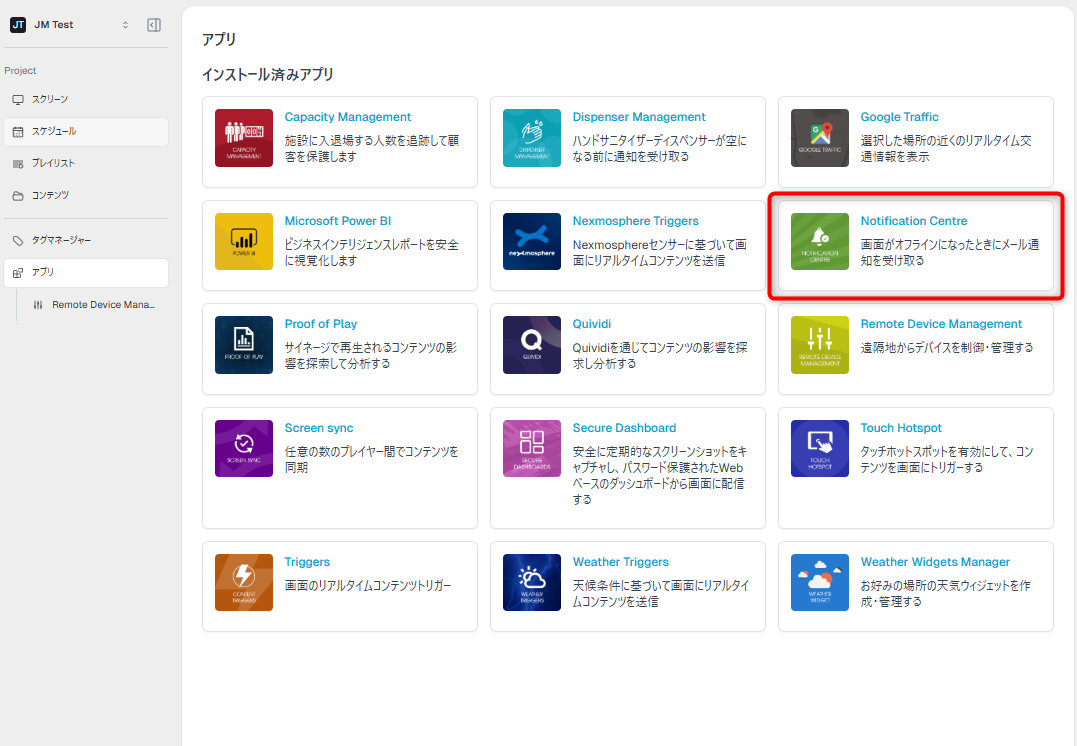Open Remote Device Mana... sidebar sub-item
This screenshot has height=746, width=1077.
pyautogui.click(x=93, y=305)
